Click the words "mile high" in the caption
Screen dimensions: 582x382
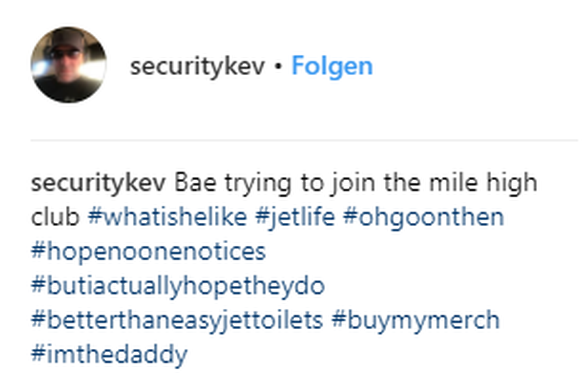483,183
